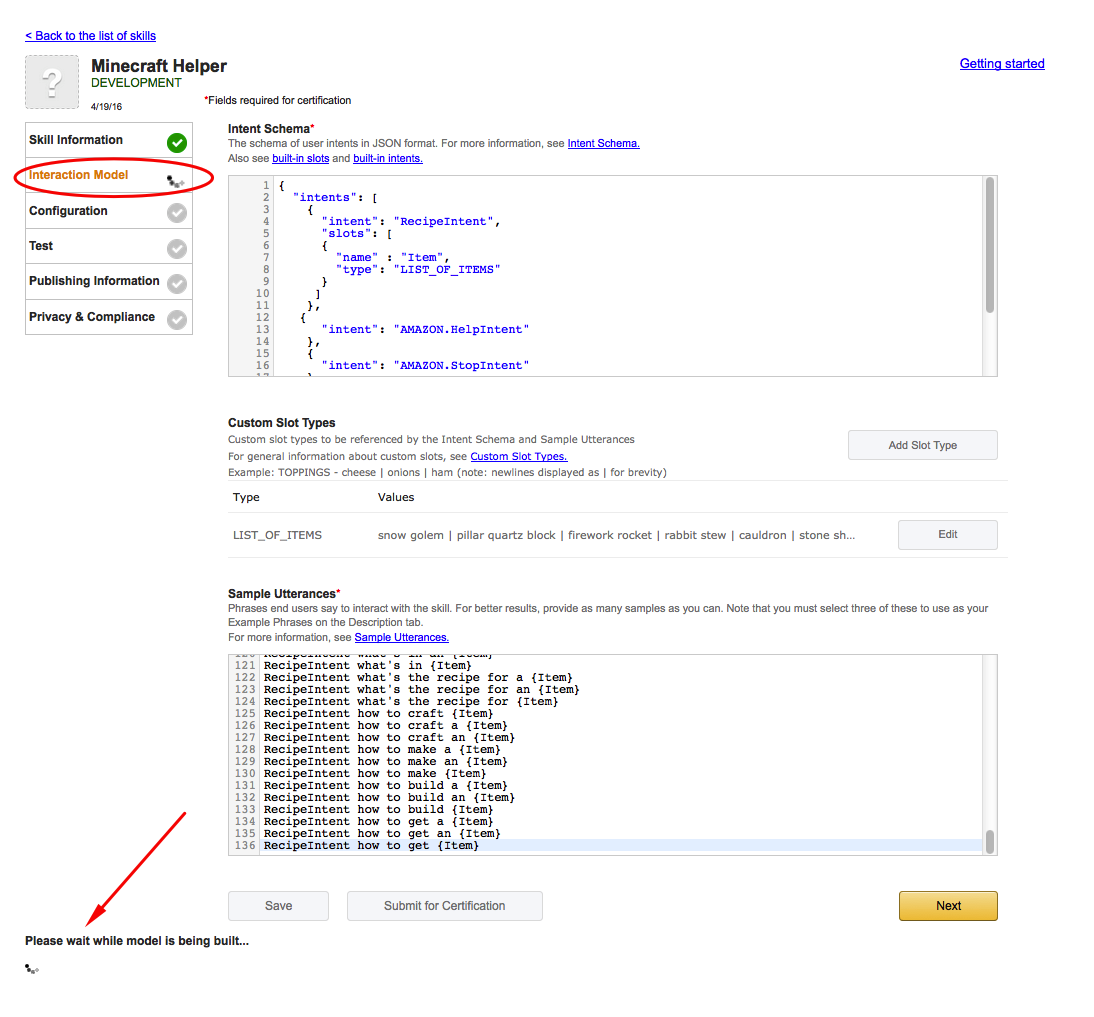Click utterance line 133 how to build {Item}
The image size is (1094, 1017).
[378, 810]
